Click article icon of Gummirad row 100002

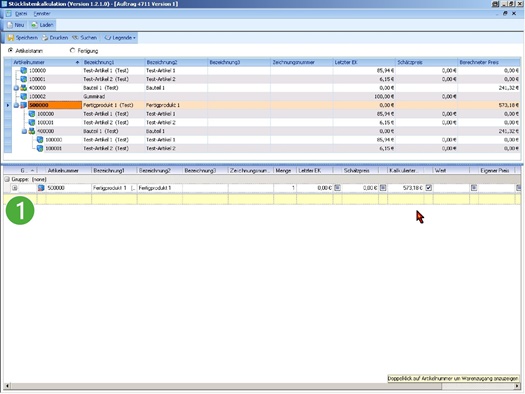23,96
